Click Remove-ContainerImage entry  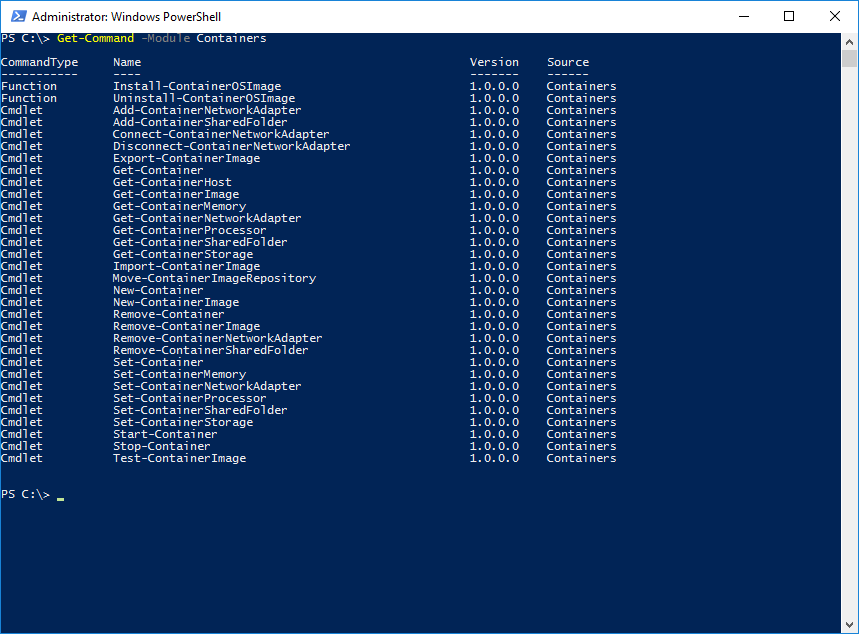point(186,327)
